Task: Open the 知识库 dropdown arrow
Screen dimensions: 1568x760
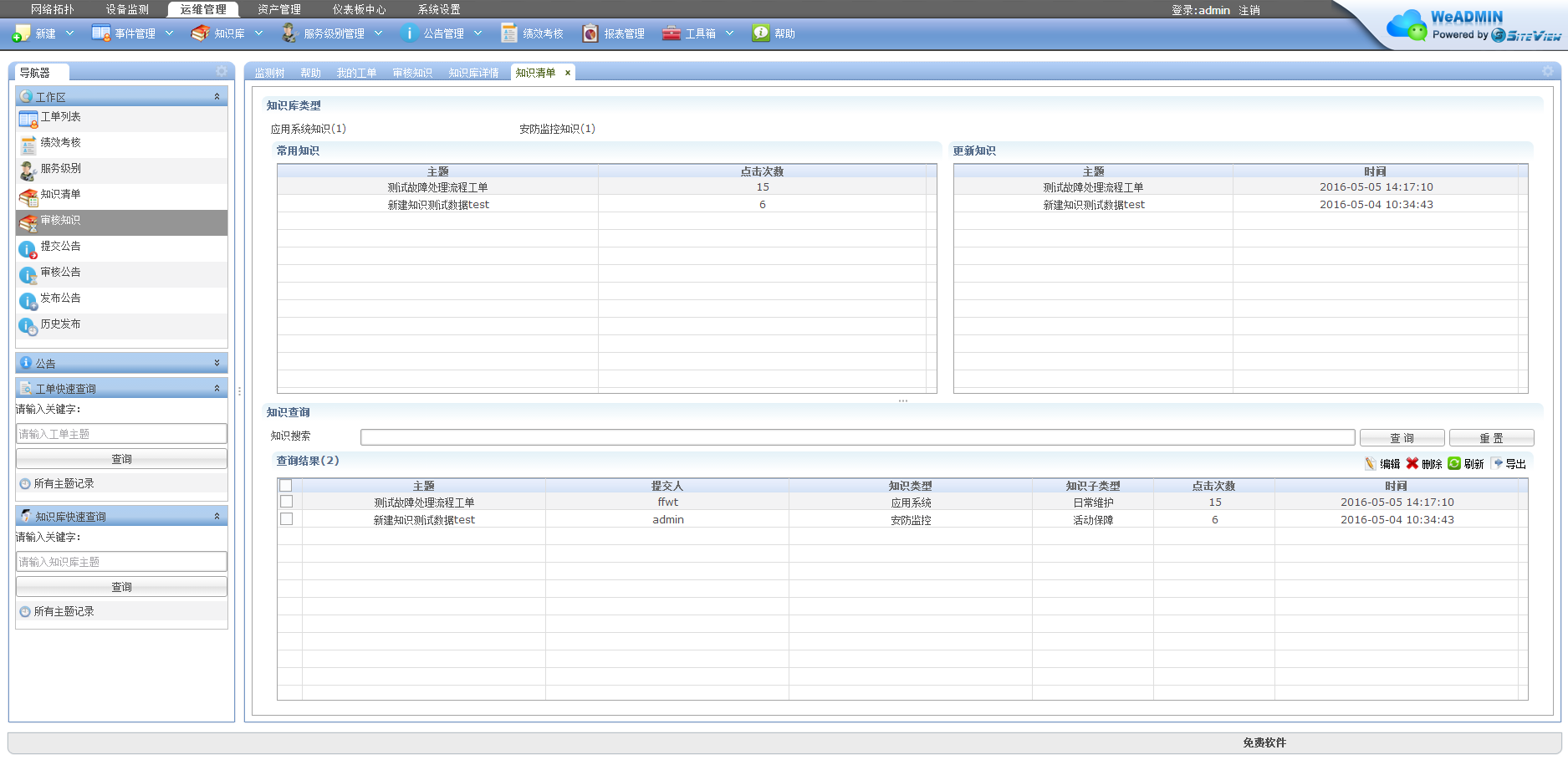Action: tap(258, 33)
